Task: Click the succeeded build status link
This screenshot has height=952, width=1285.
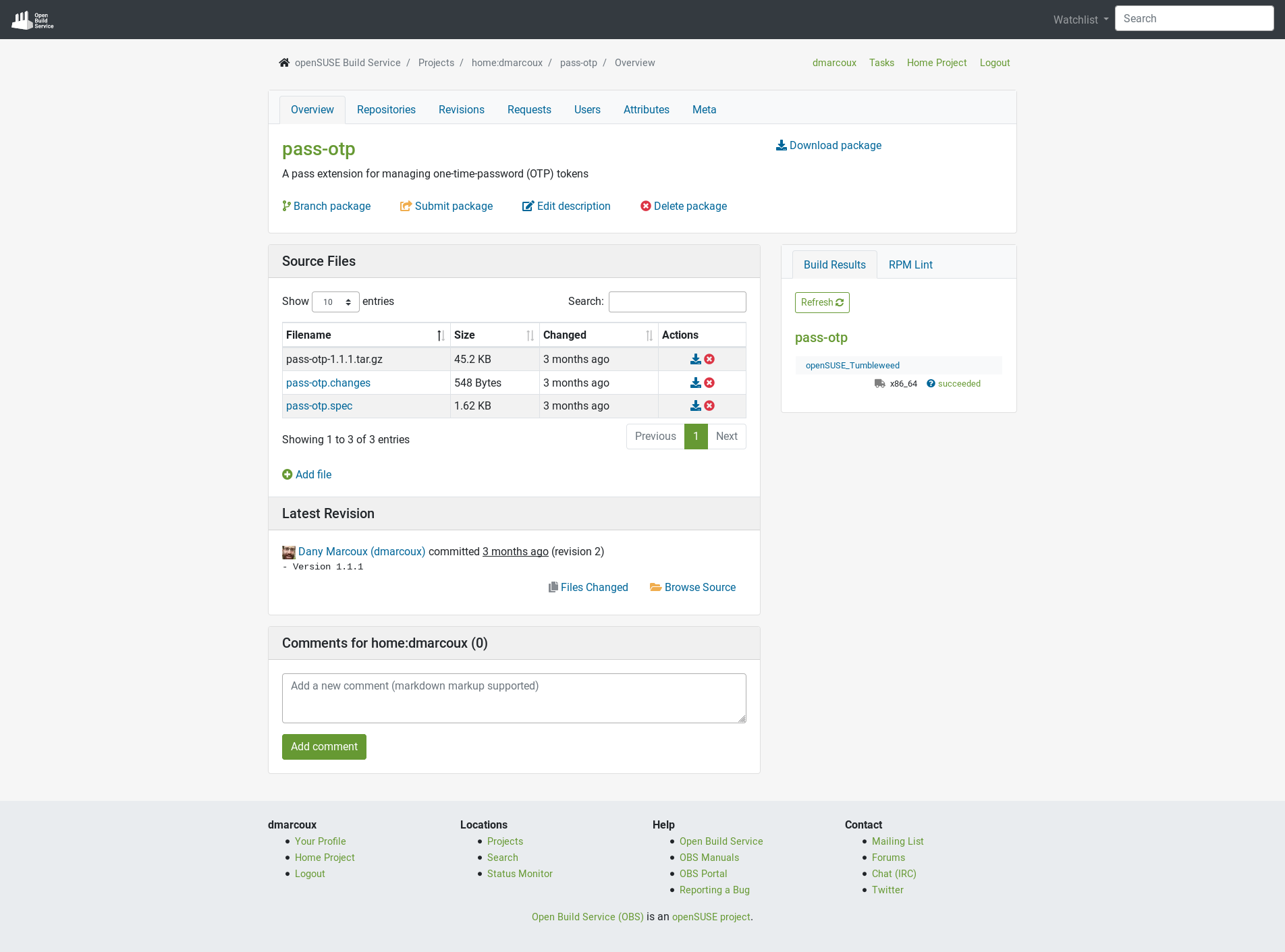Action: tap(959, 384)
